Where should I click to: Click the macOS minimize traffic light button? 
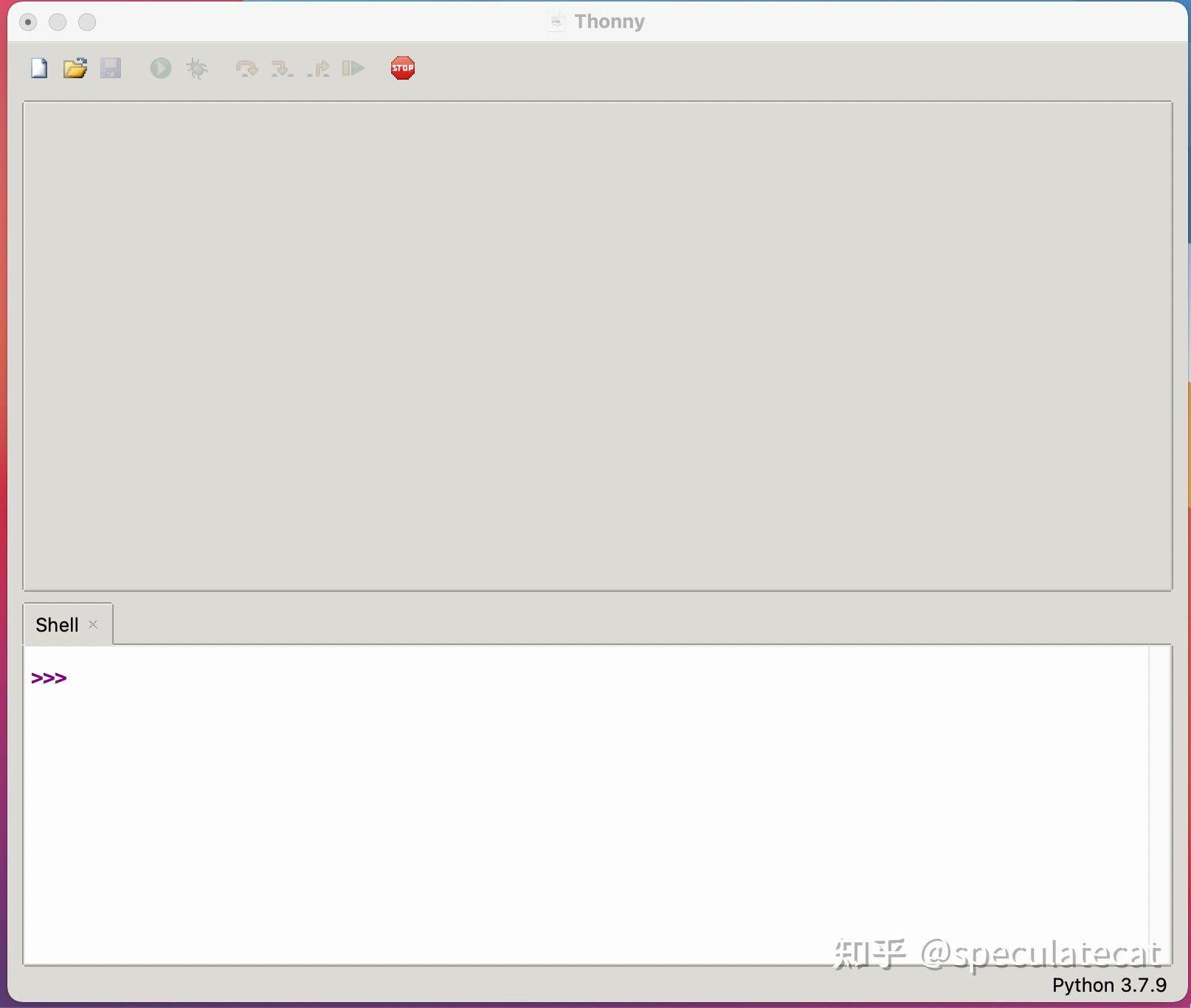[58, 22]
